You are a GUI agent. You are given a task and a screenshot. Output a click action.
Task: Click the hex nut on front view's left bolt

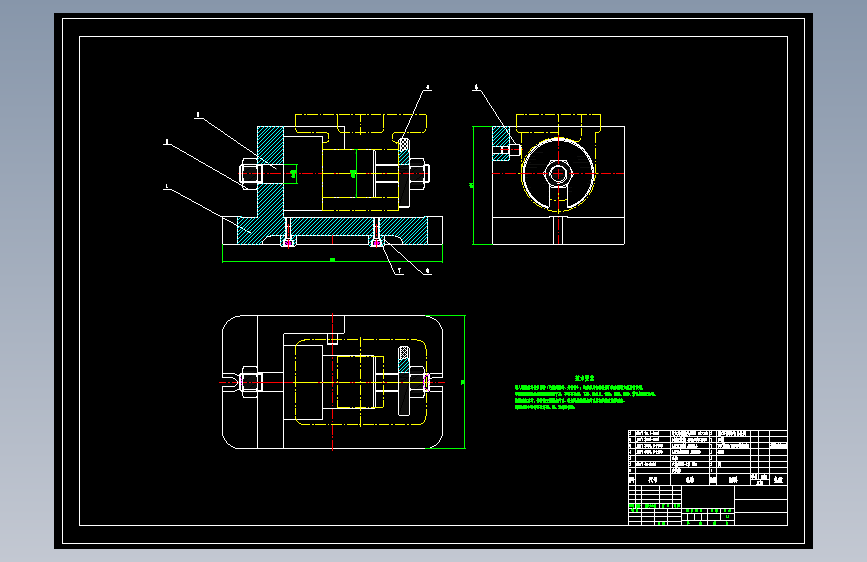tap(250, 174)
